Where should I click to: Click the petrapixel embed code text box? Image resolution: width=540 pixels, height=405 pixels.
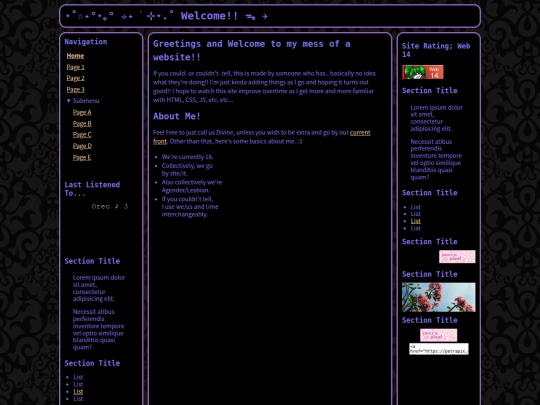(x=439, y=349)
